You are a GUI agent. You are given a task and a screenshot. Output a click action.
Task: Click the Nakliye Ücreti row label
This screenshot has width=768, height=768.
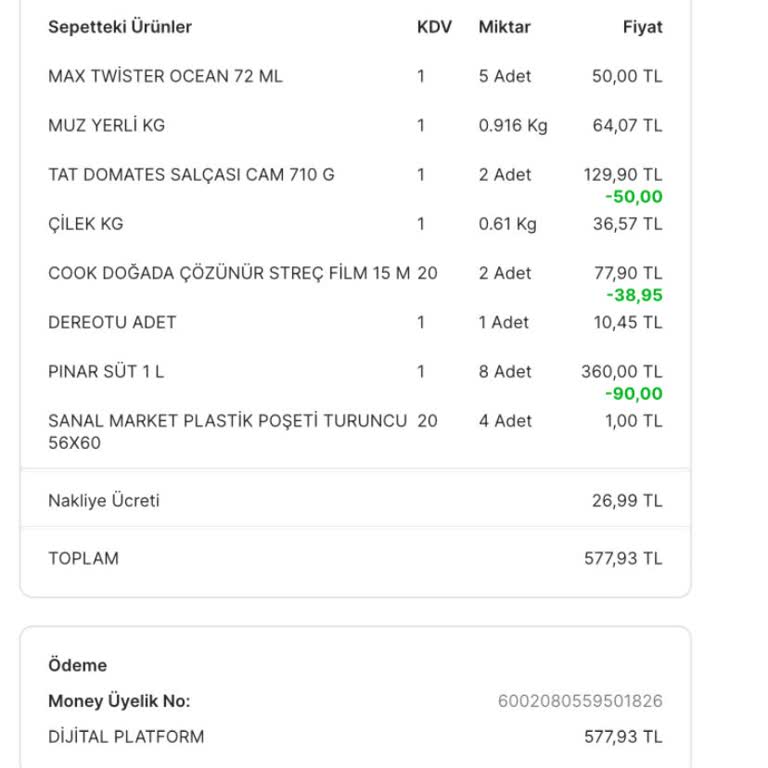point(104,500)
